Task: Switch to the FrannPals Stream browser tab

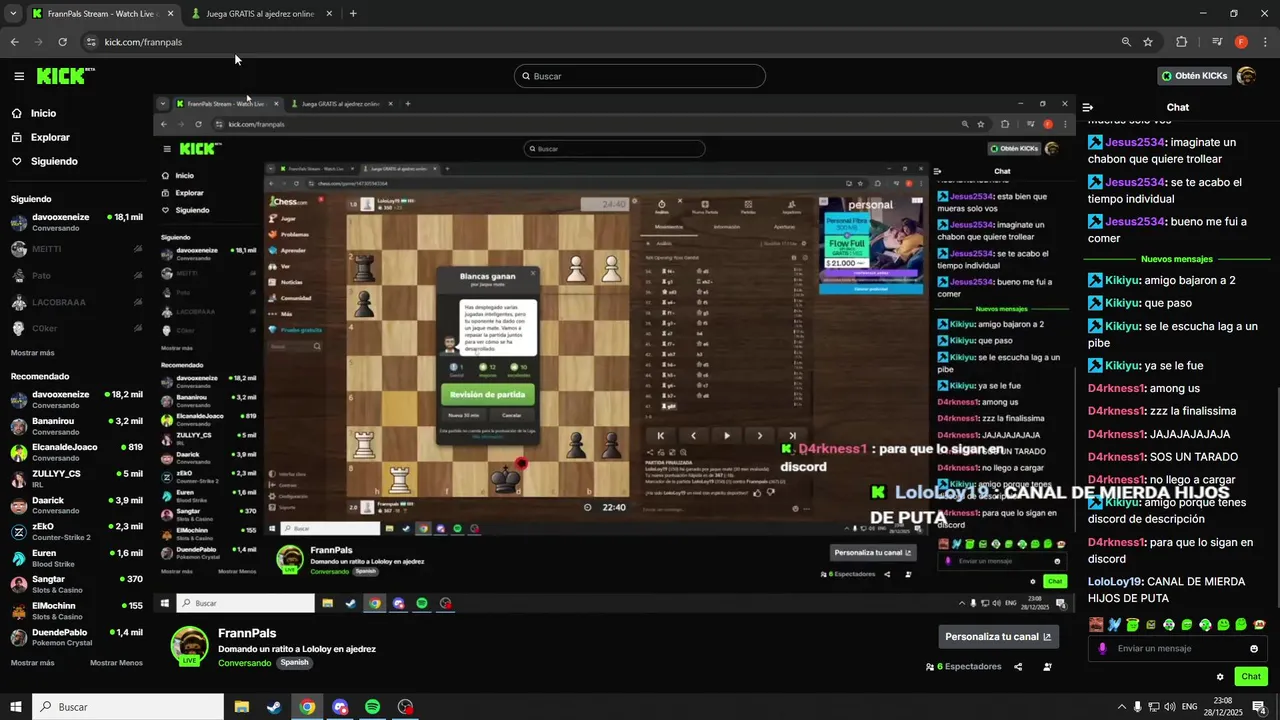Action: (101, 14)
